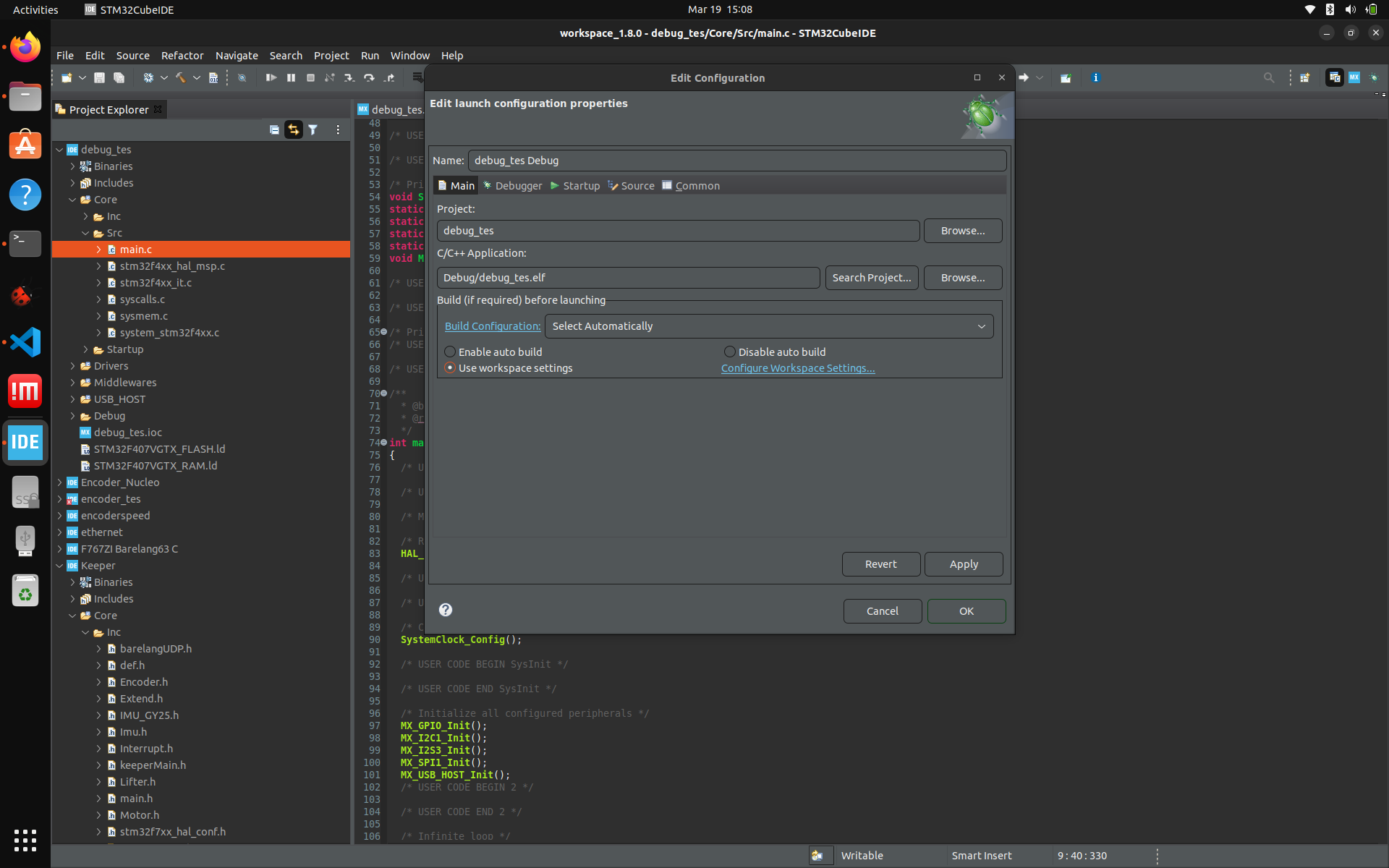Click the Save All toolbar icon
The width and height of the screenshot is (1389, 868).
tap(119, 77)
